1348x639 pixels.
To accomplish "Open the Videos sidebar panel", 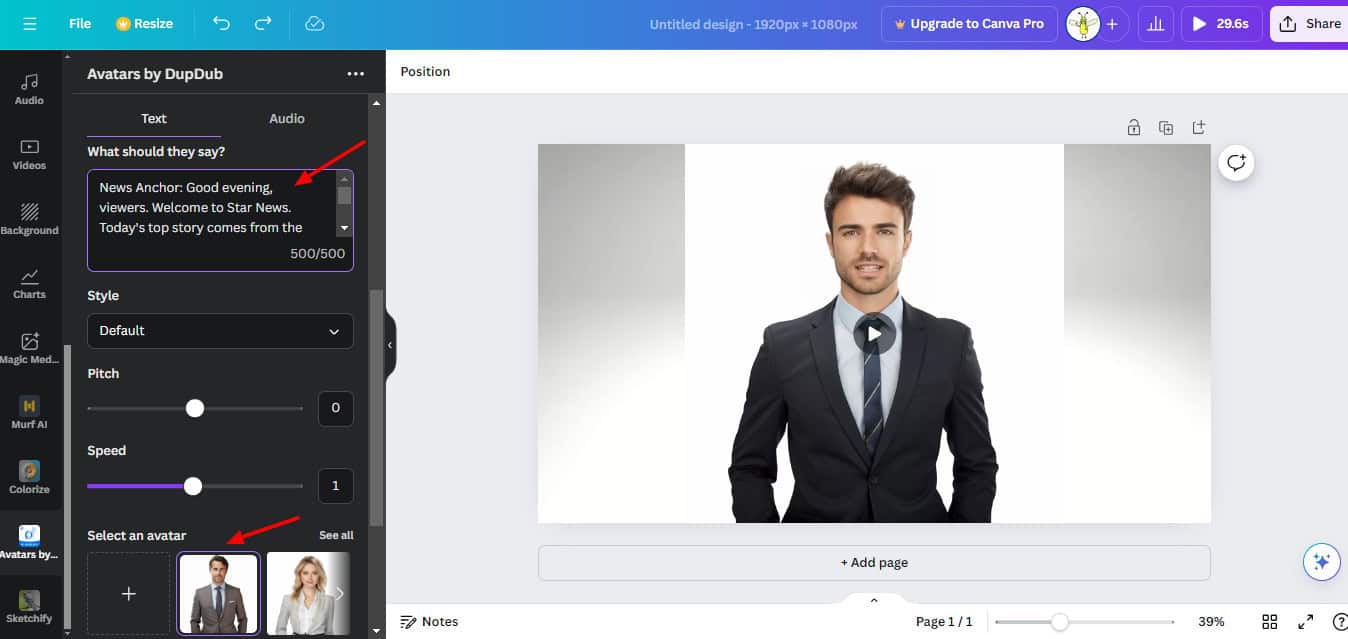I will click(x=29, y=154).
